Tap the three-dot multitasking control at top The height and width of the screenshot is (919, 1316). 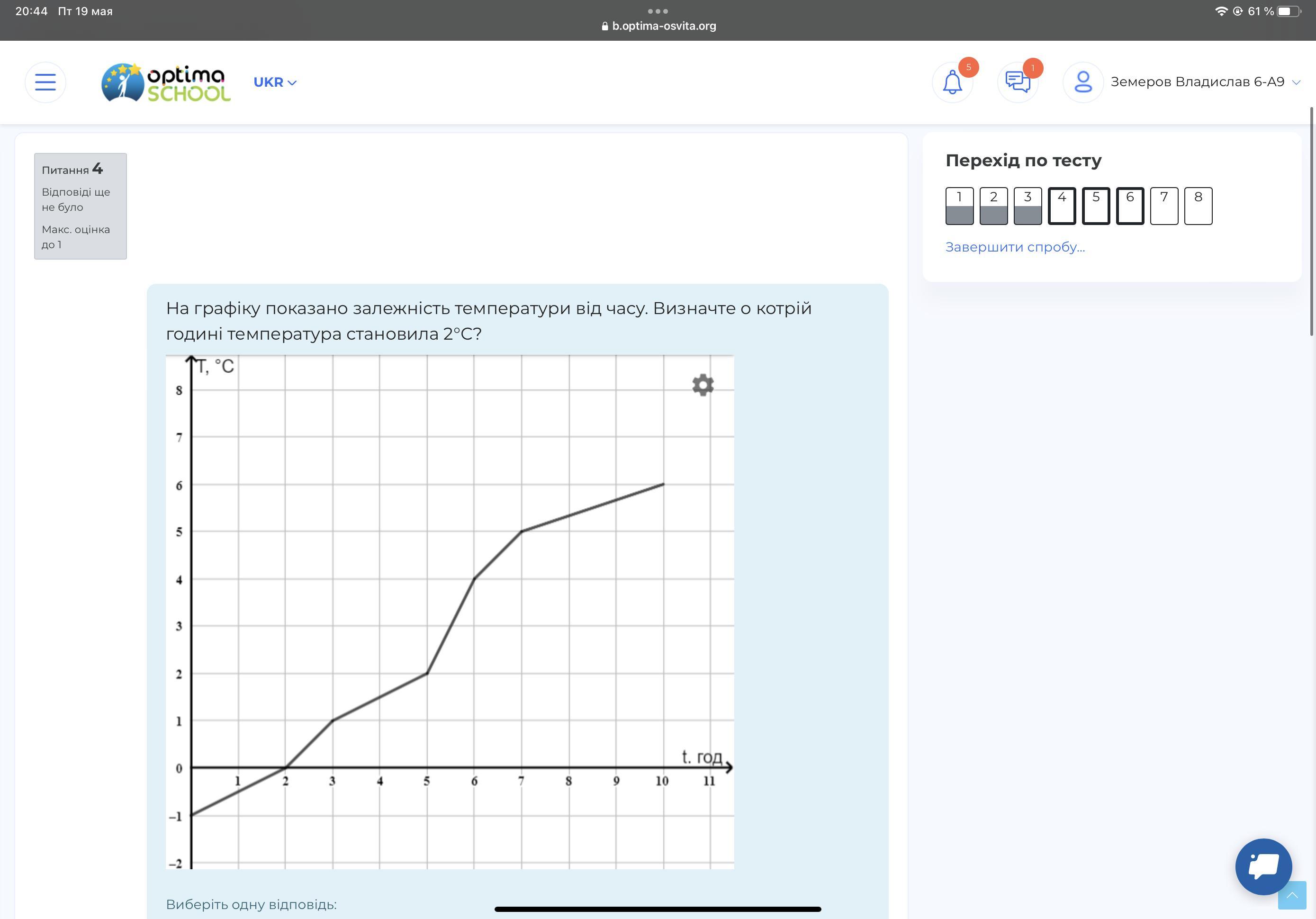(x=658, y=11)
